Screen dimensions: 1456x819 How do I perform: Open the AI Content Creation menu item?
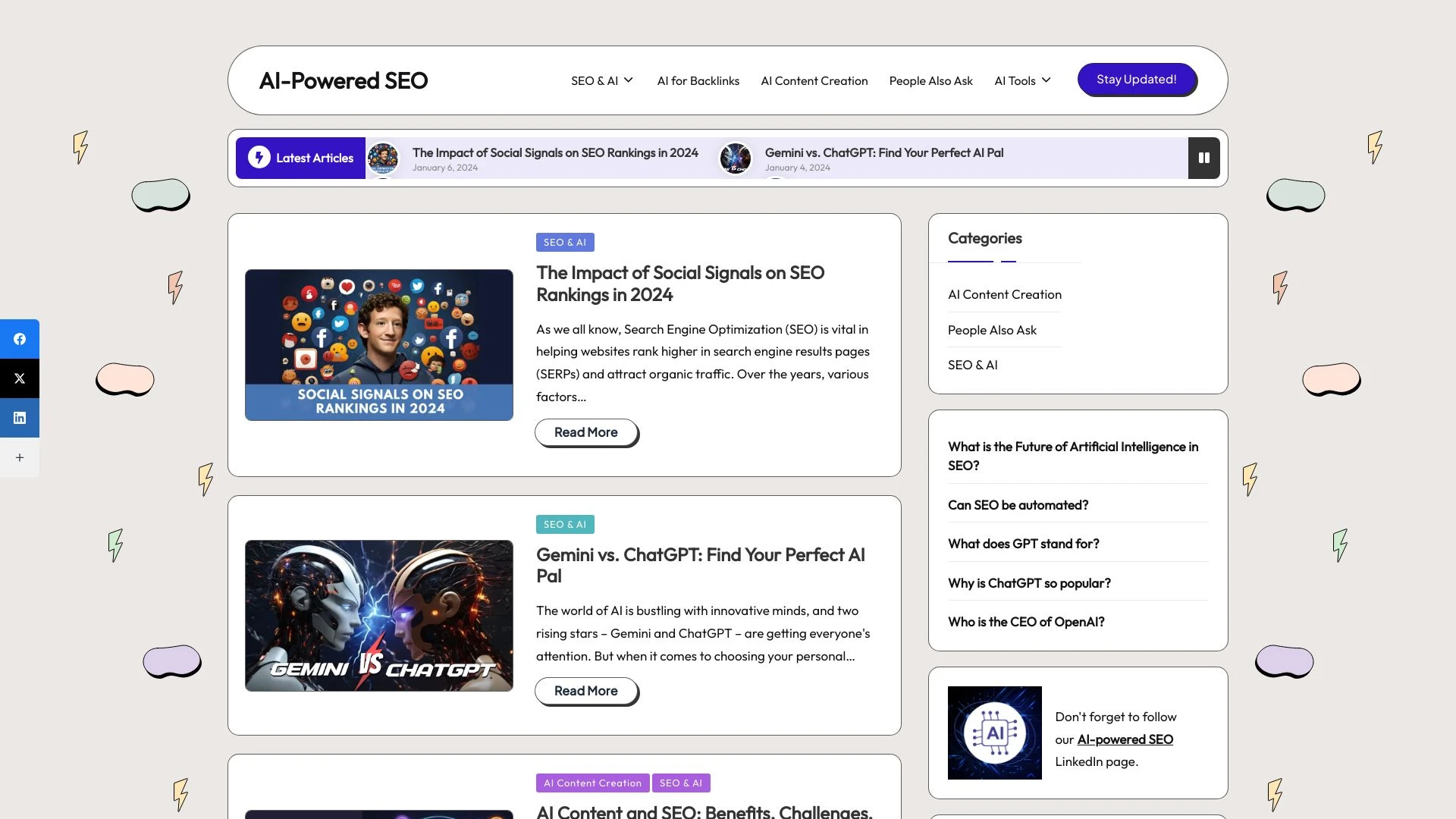[x=814, y=80]
